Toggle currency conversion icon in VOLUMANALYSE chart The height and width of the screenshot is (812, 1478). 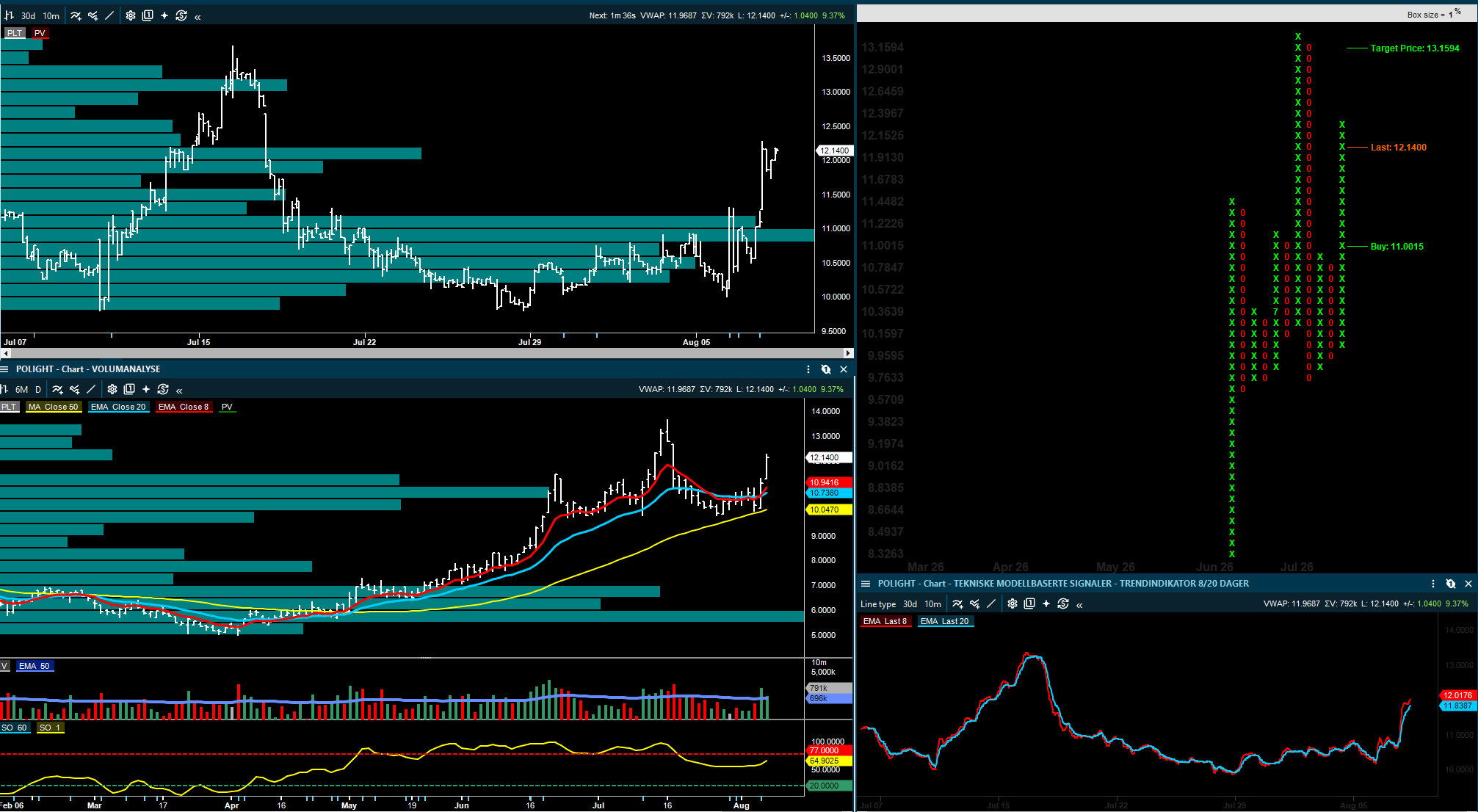(163, 389)
